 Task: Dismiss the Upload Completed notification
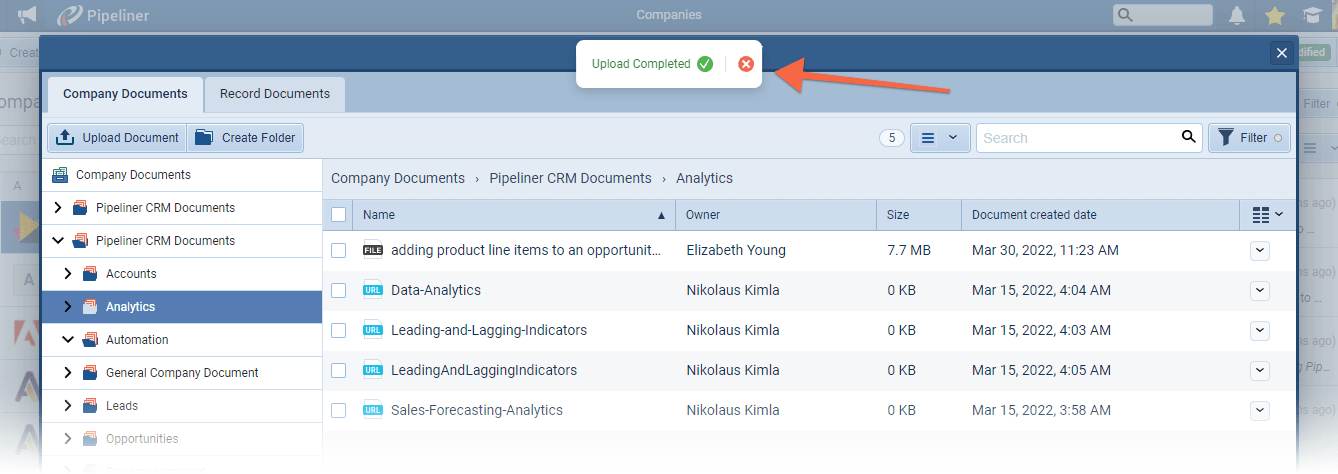(746, 64)
